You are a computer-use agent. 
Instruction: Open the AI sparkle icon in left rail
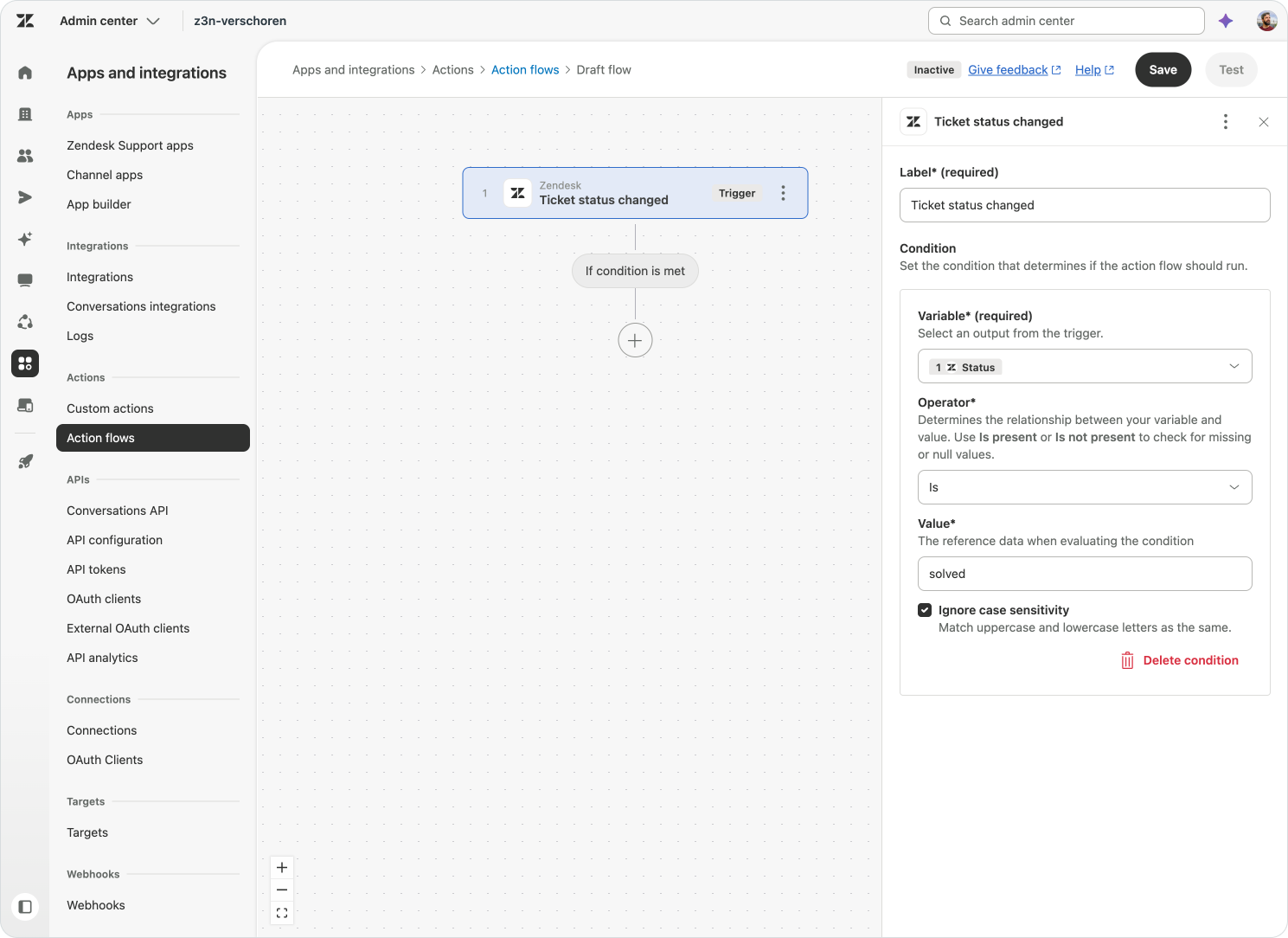point(25,239)
